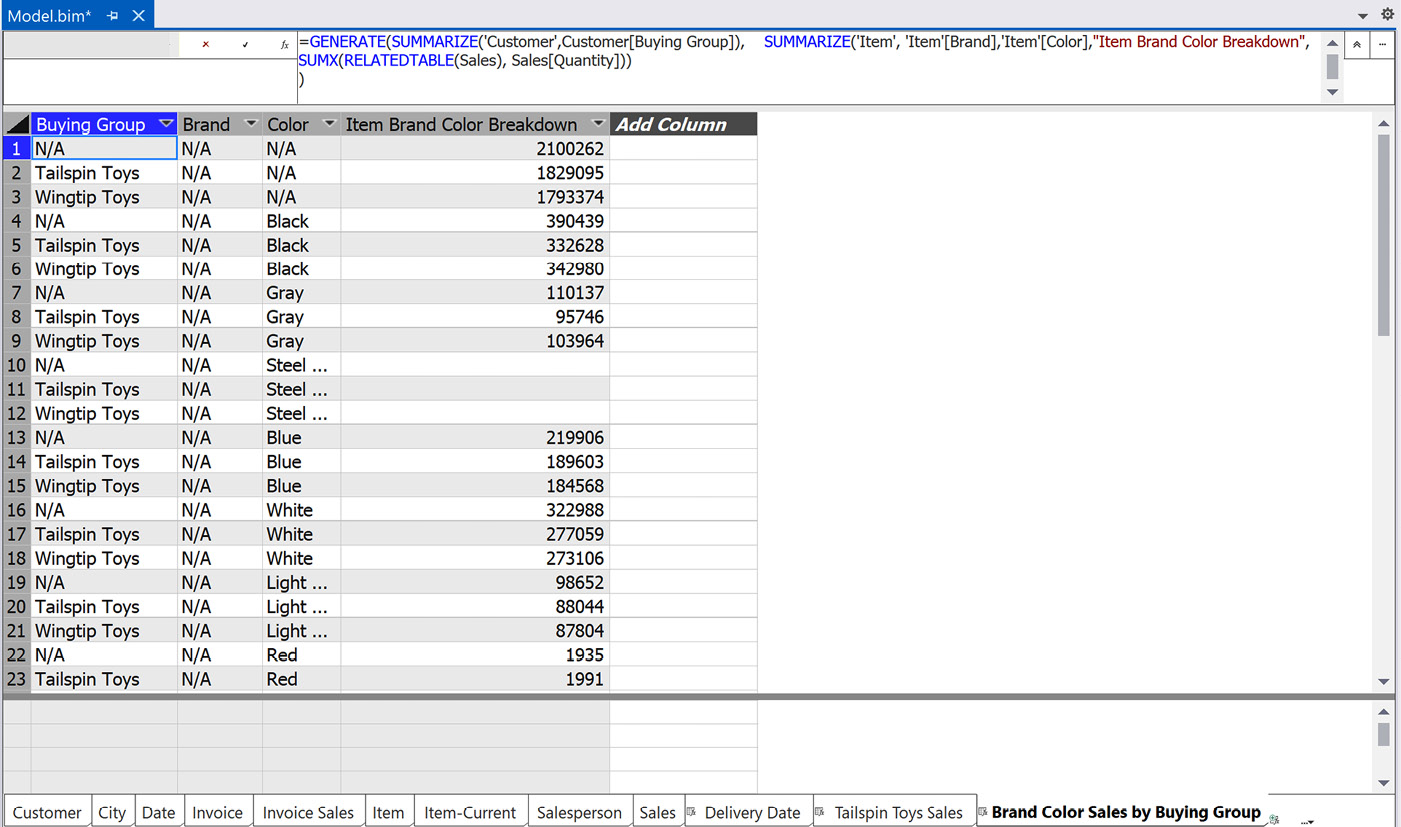Switch to the Date table tab
1401x827 pixels.
[158, 812]
